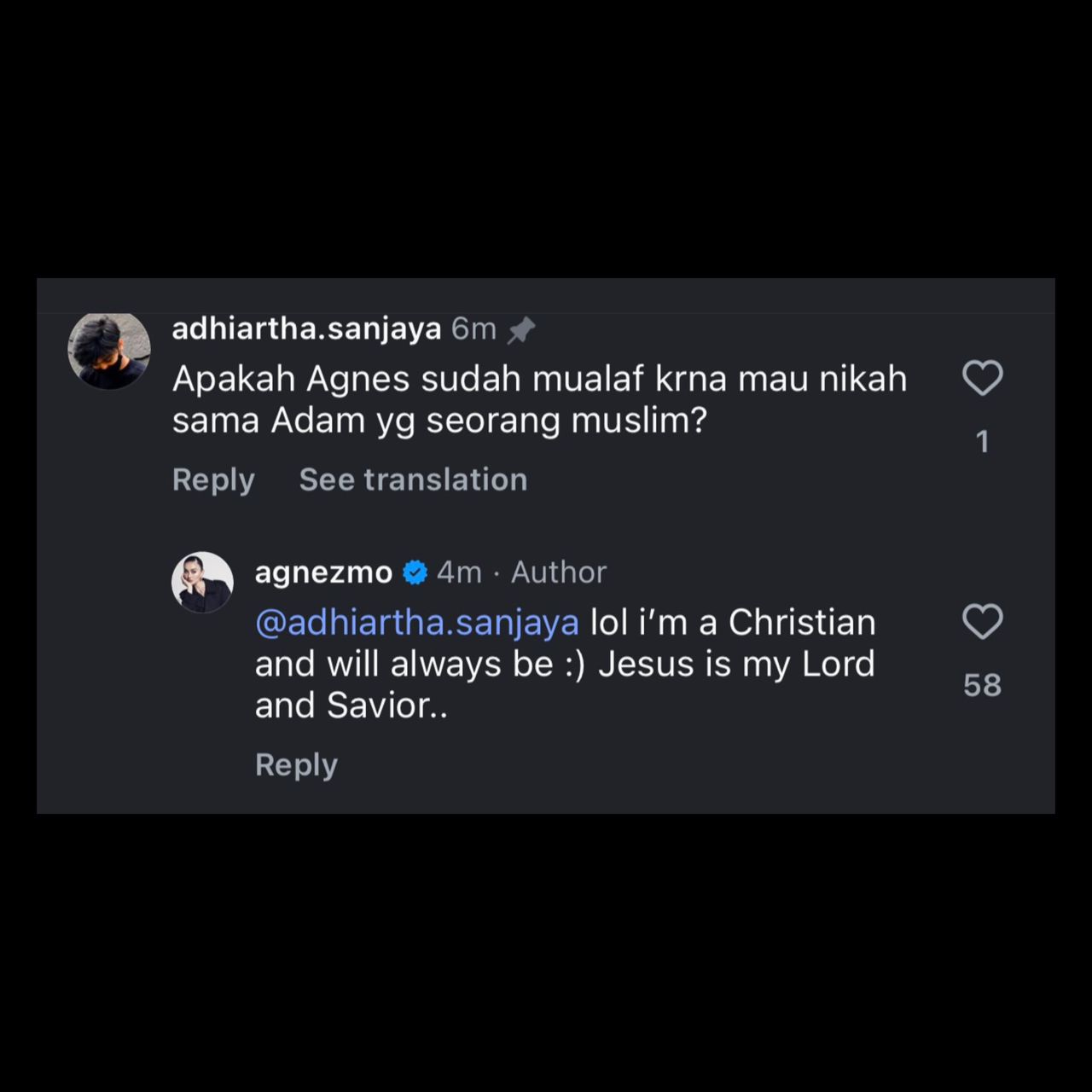This screenshot has width=1092, height=1092.
Task: Click the 4m timestamp on the reply
Action: pos(459,572)
